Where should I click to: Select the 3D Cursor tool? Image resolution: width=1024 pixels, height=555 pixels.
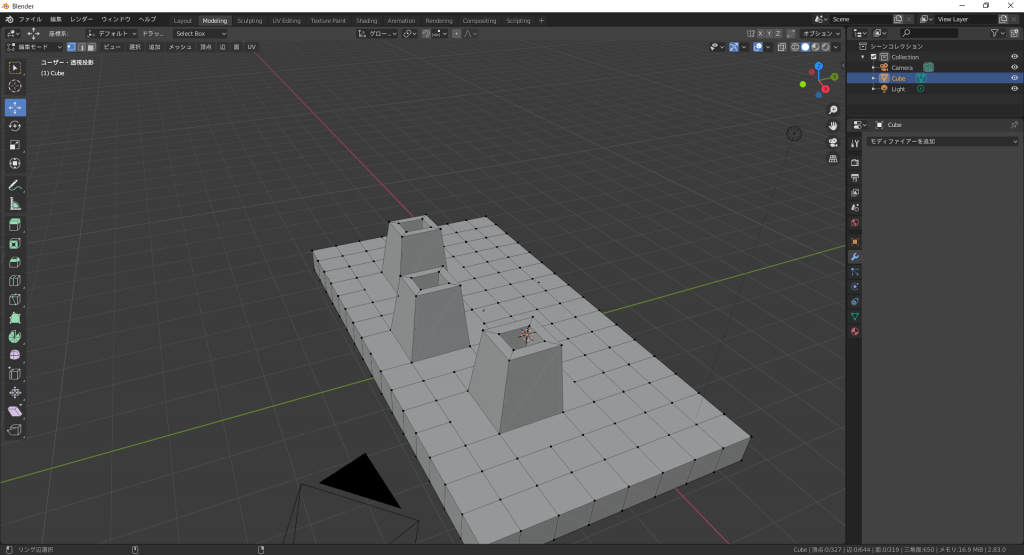point(14,86)
